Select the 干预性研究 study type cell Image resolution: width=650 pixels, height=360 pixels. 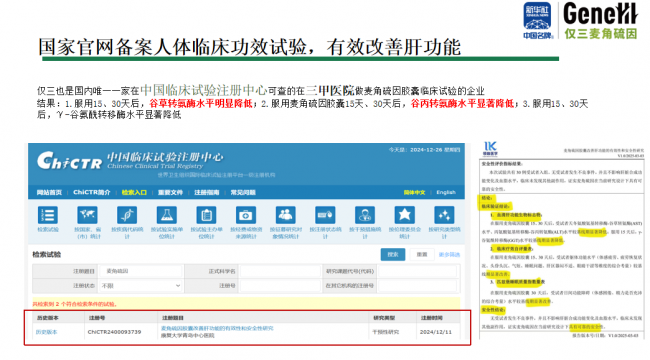coord(386,332)
